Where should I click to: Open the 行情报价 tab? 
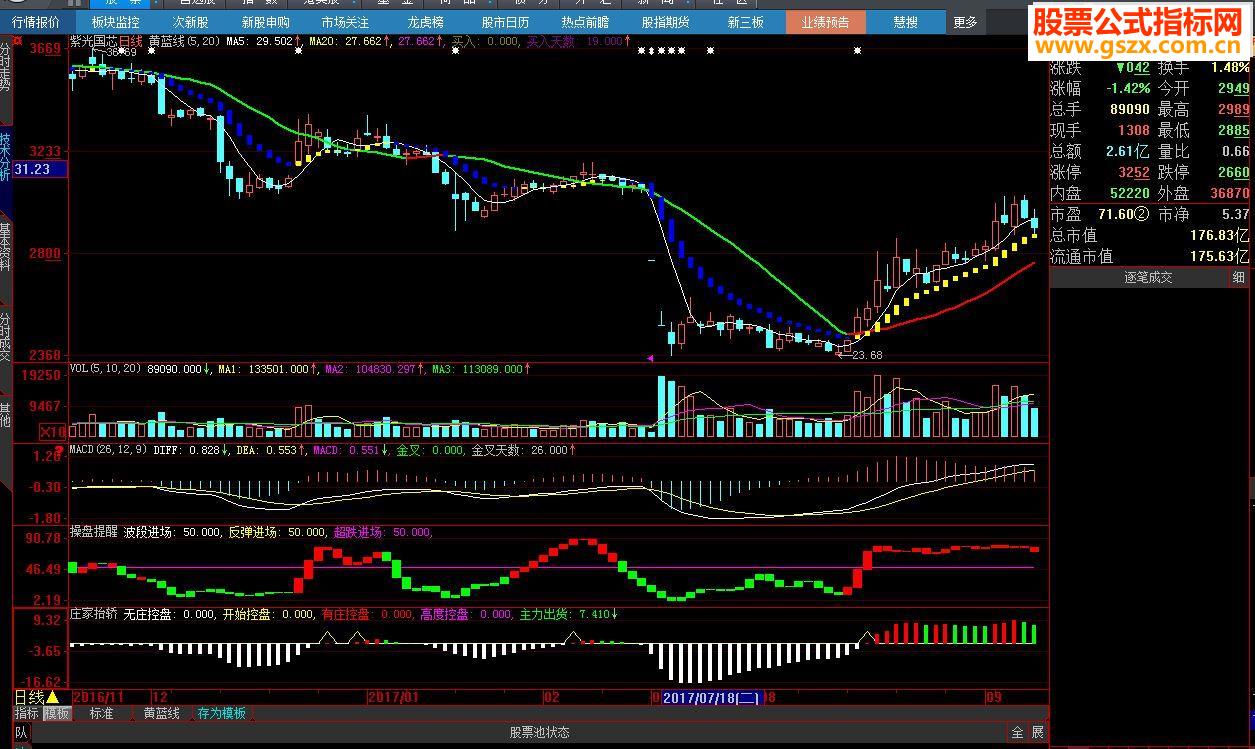[x=35, y=22]
